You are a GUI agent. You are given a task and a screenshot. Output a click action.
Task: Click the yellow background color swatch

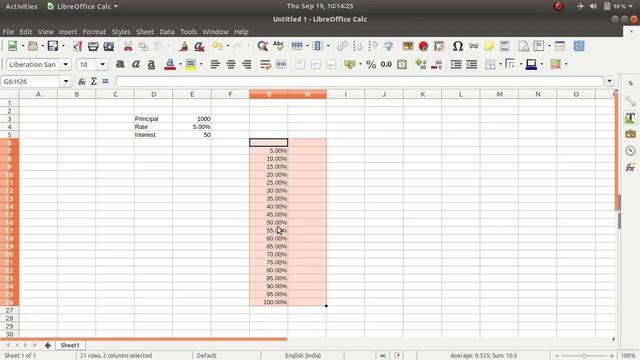tap(191, 64)
